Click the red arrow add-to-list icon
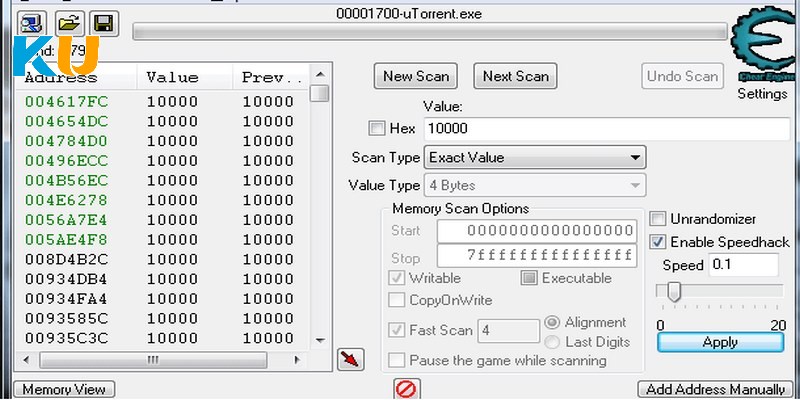Viewport: 800px width, 400px height. coord(351,360)
